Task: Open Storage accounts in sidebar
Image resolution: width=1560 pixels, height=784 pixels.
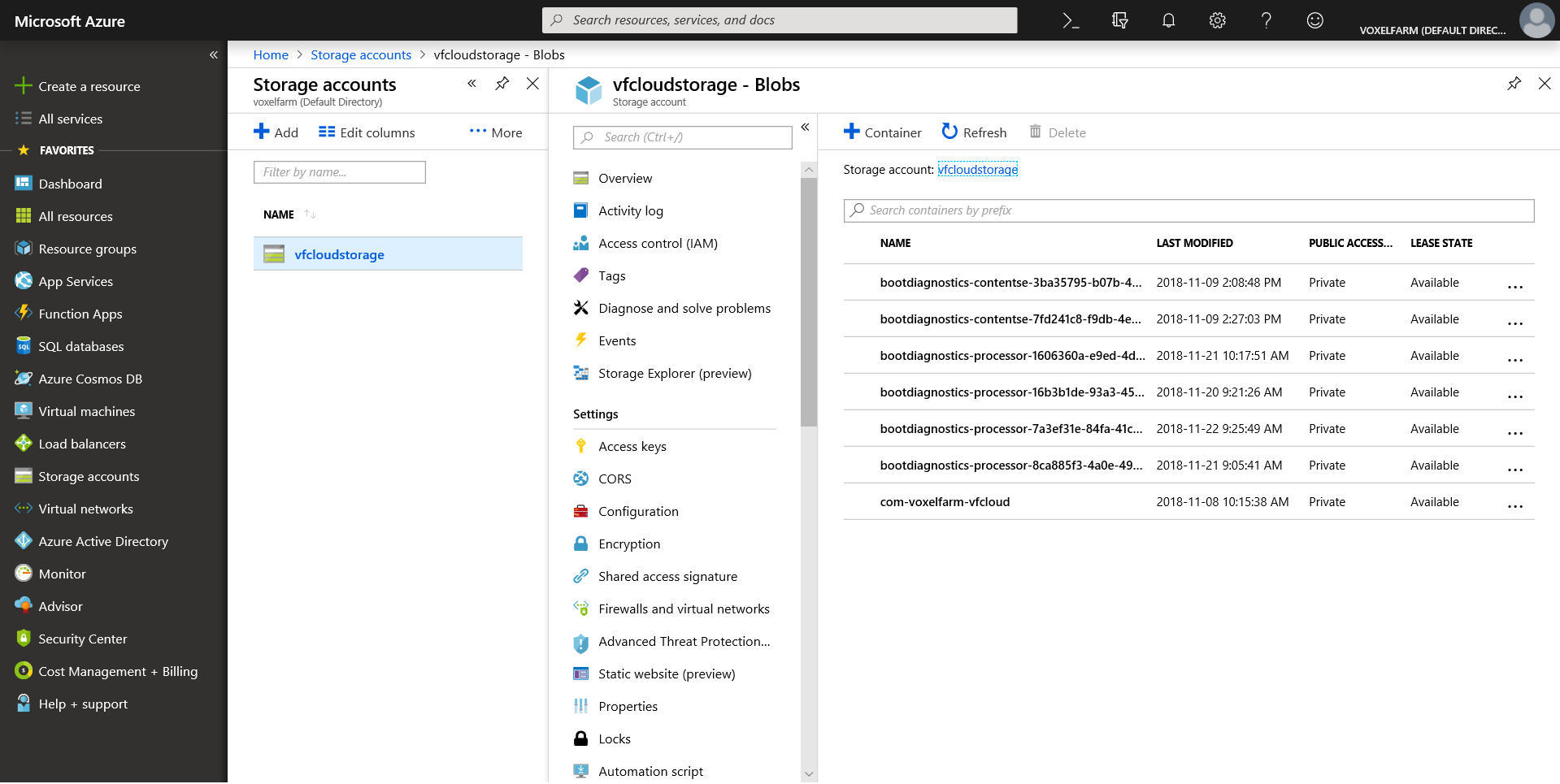Action: pos(89,476)
